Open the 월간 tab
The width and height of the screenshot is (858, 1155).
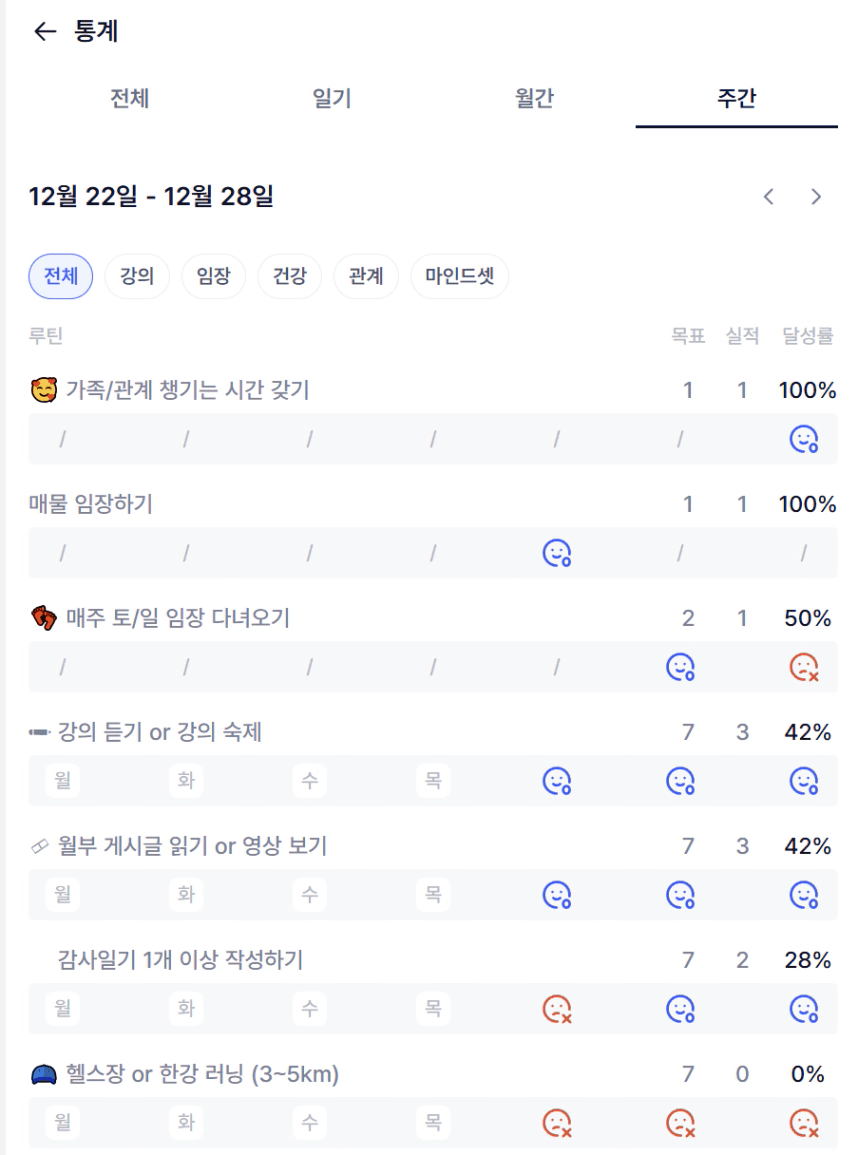click(x=534, y=99)
